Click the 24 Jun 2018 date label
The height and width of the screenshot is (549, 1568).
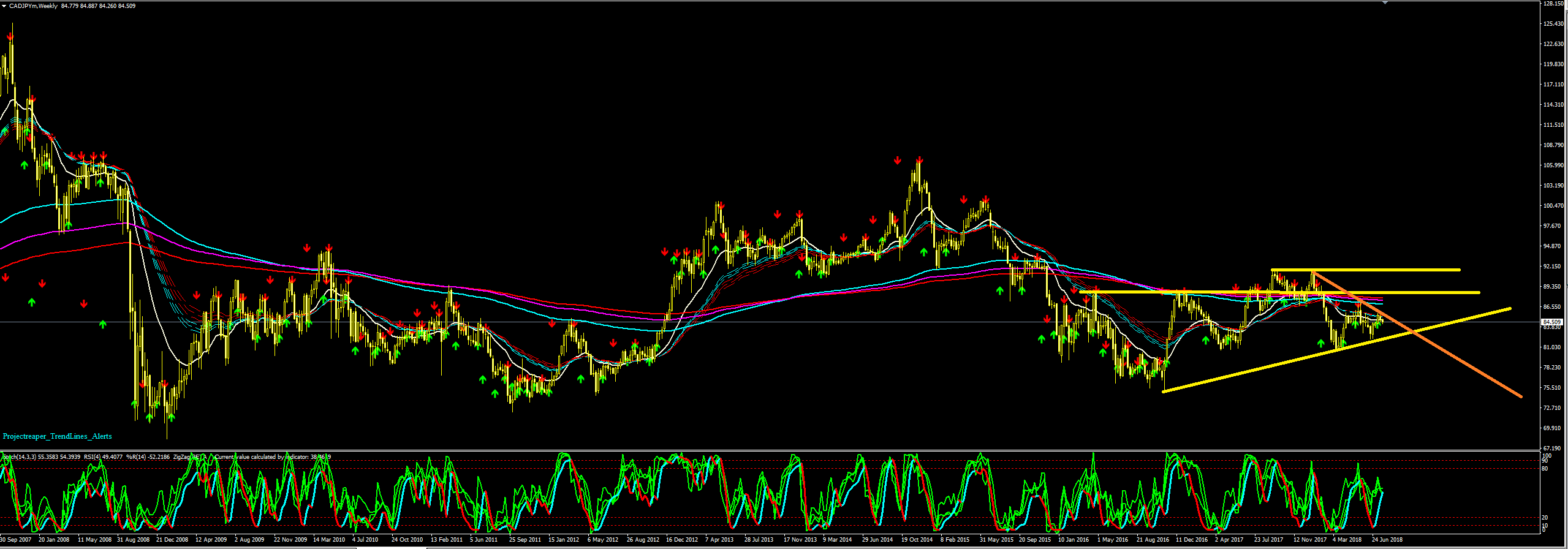click(x=1387, y=540)
